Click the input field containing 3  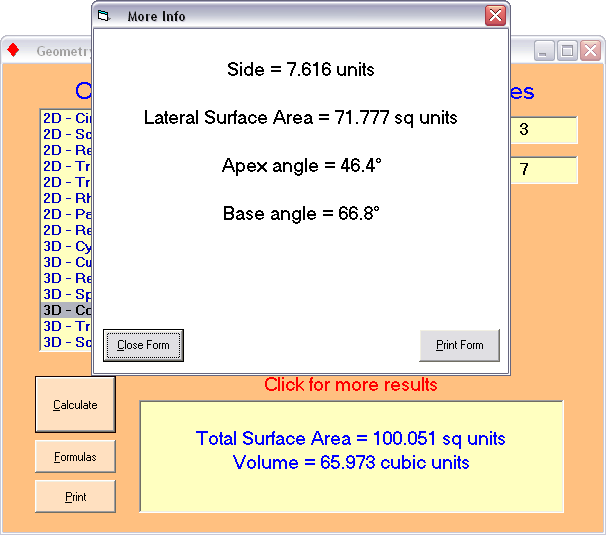click(x=544, y=130)
